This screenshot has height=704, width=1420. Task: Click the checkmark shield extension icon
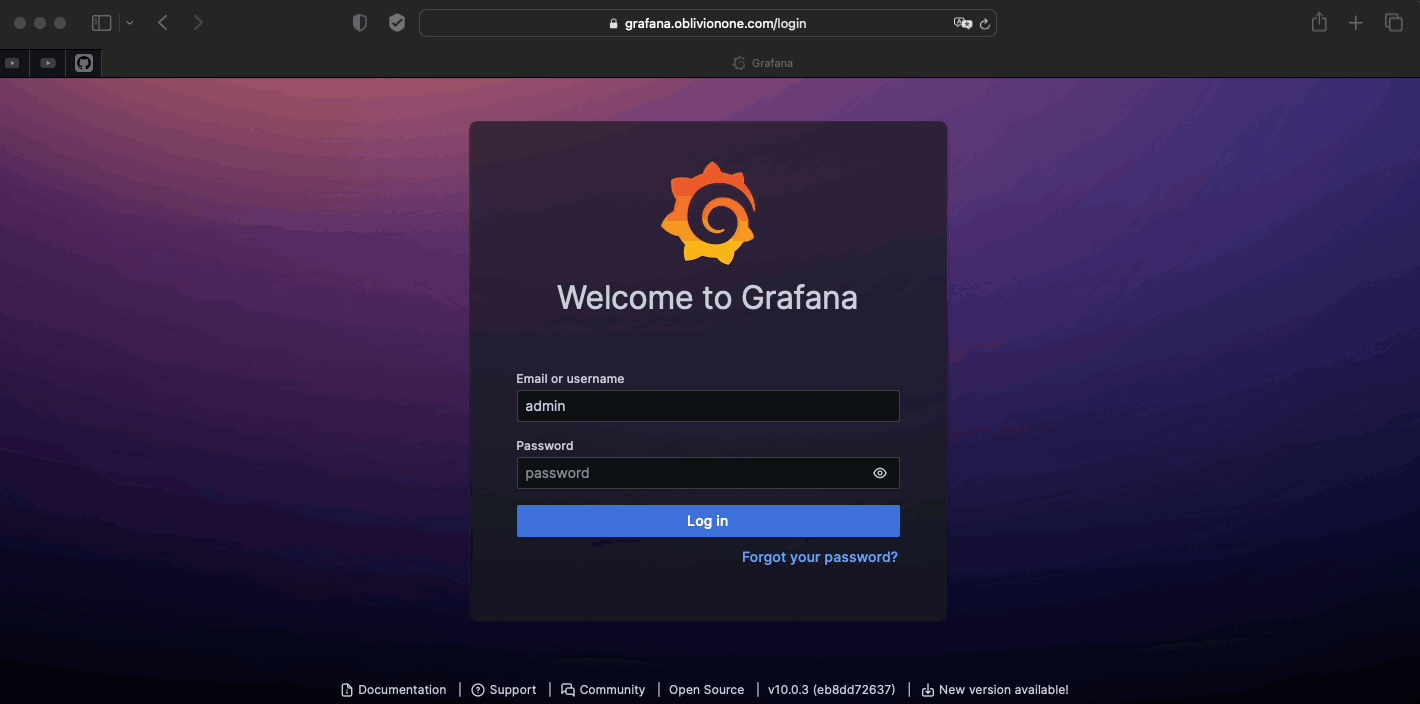click(x=397, y=23)
